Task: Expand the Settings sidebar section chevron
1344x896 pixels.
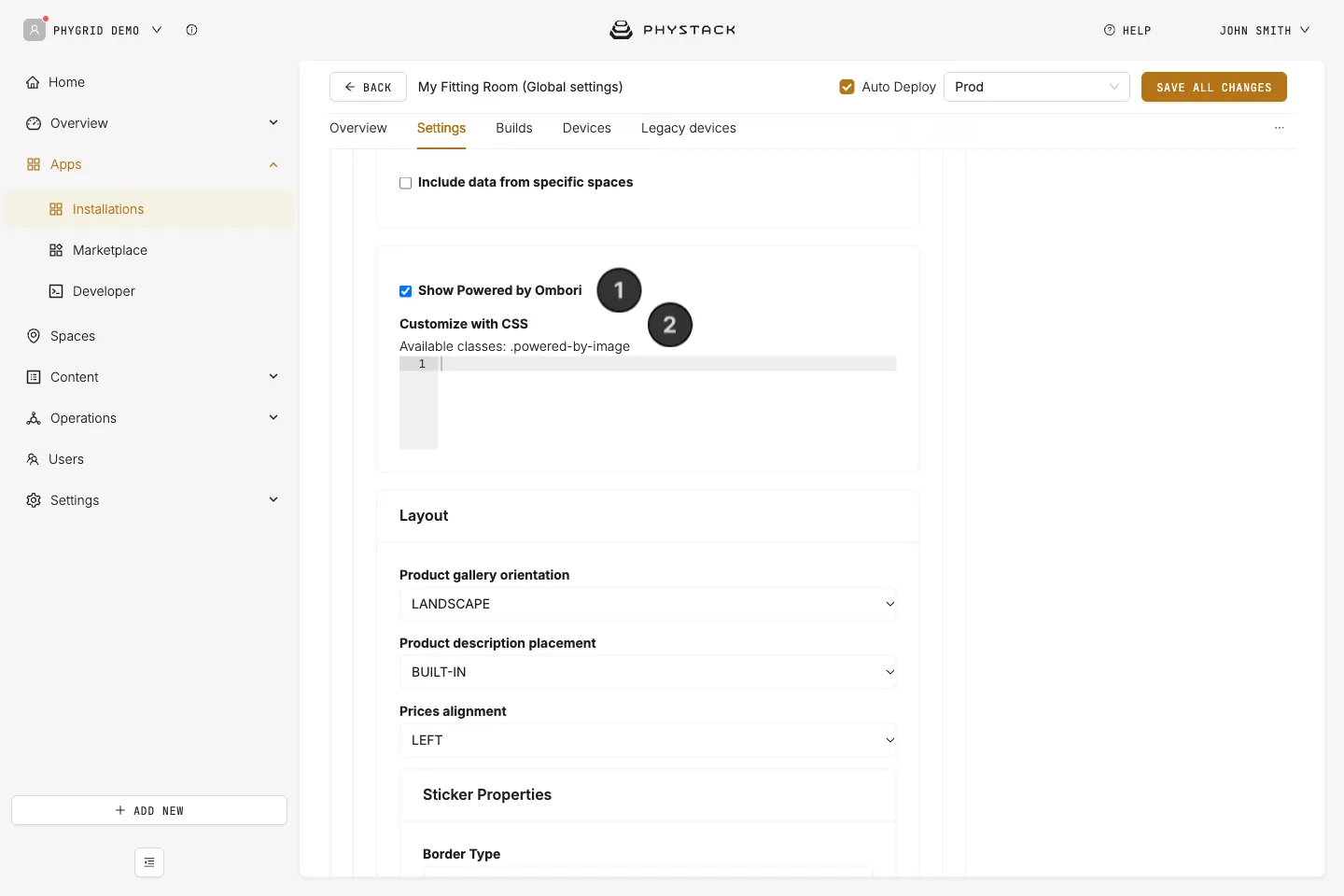Action: [x=273, y=499]
